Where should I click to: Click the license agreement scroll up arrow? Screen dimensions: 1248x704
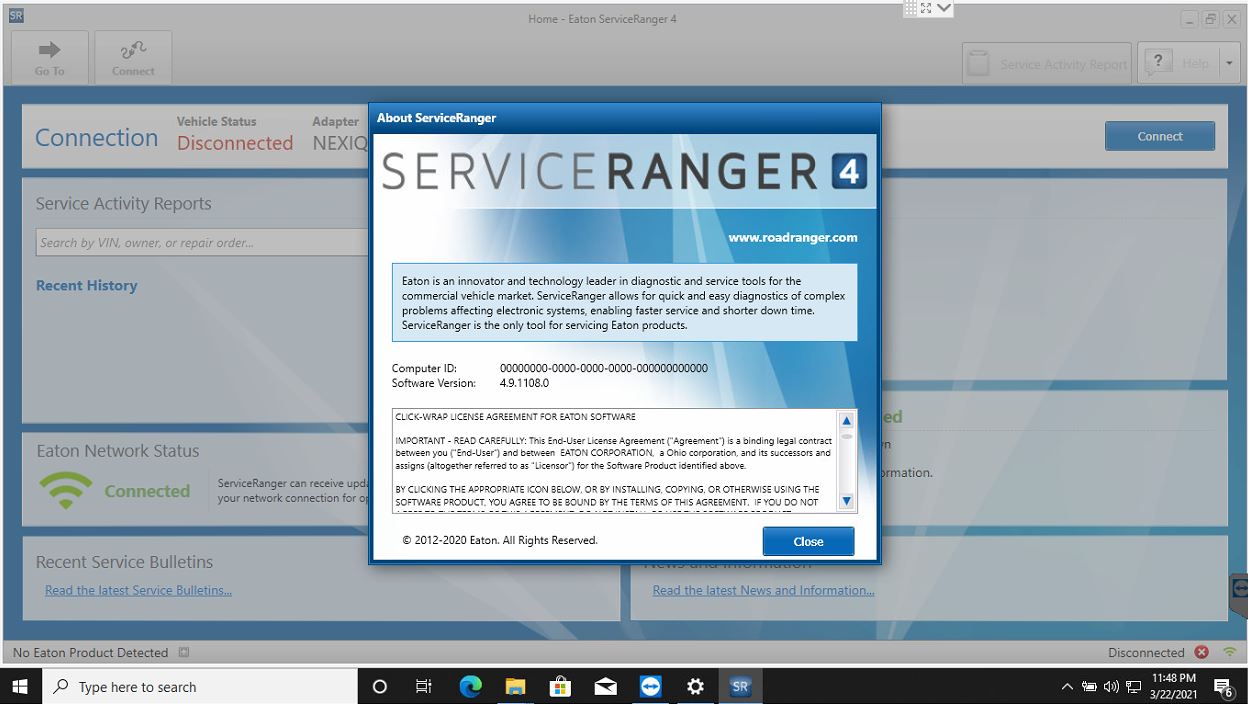pos(846,421)
